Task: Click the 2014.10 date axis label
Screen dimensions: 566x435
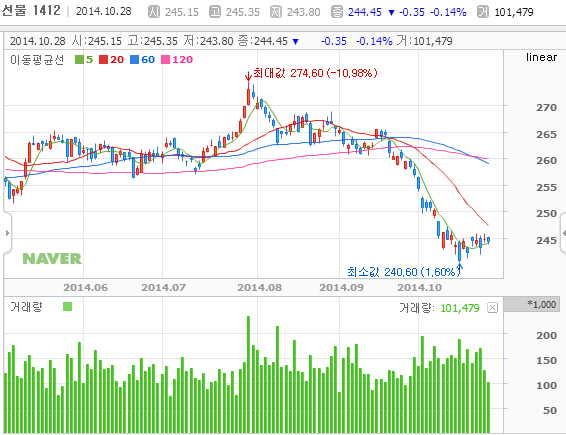Action: click(x=419, y=288)
